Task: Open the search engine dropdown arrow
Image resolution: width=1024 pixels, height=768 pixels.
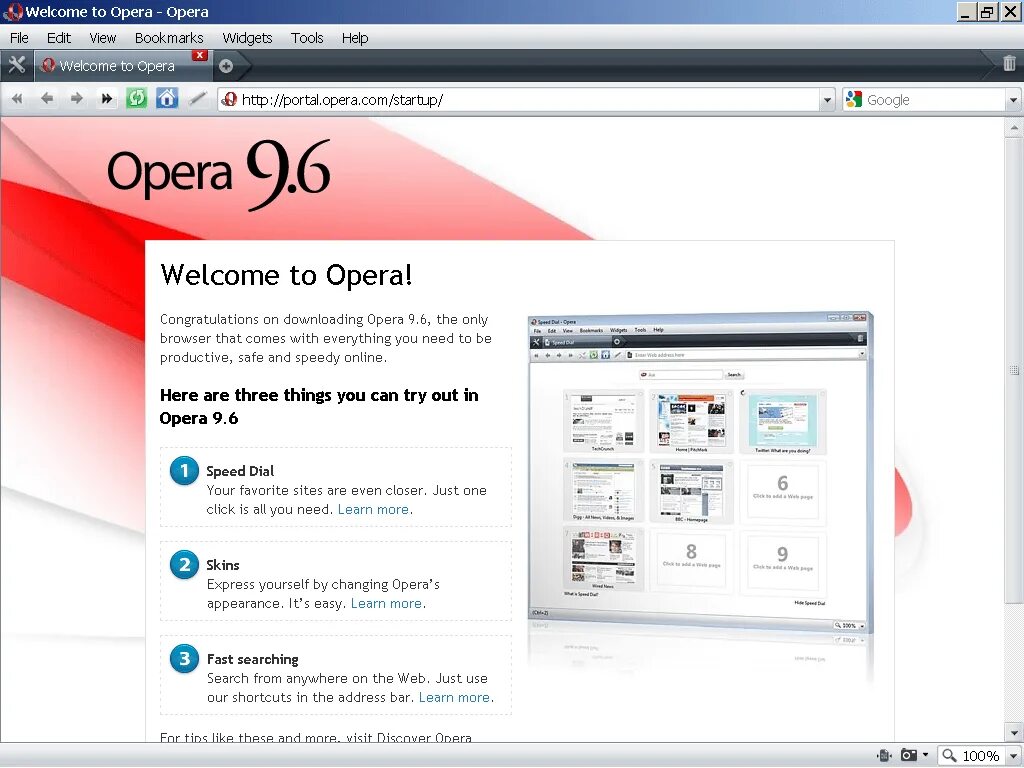Action: click(1014, 100)
